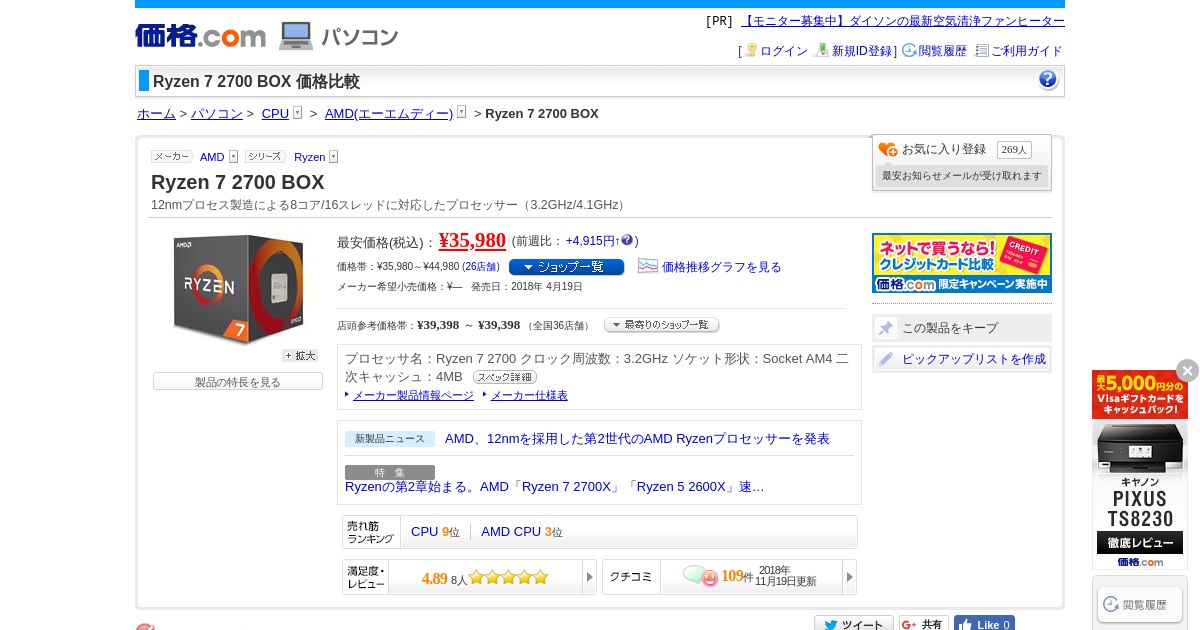The width and height of the screenshot is (1200, 630).
Task: Click the price trend graph icon
Action: [648, 266]
